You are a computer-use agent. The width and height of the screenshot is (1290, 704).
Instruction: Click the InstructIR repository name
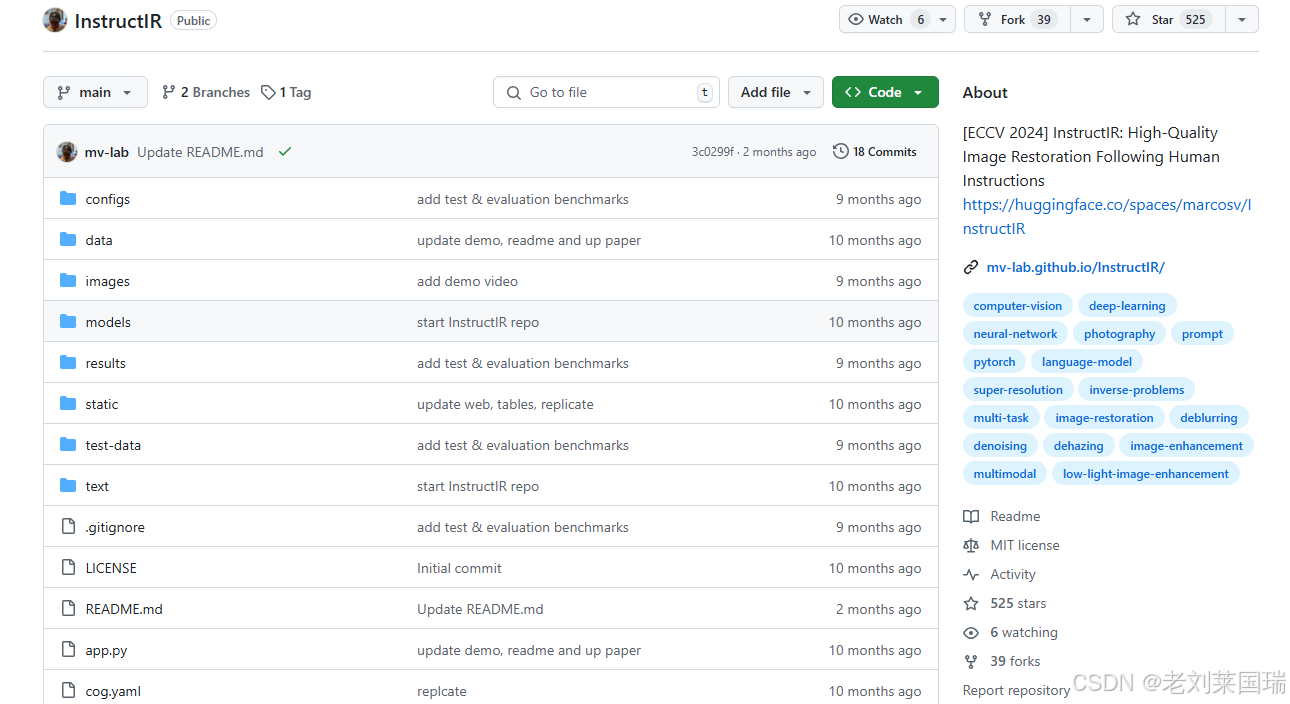click(x=118, y=20)
